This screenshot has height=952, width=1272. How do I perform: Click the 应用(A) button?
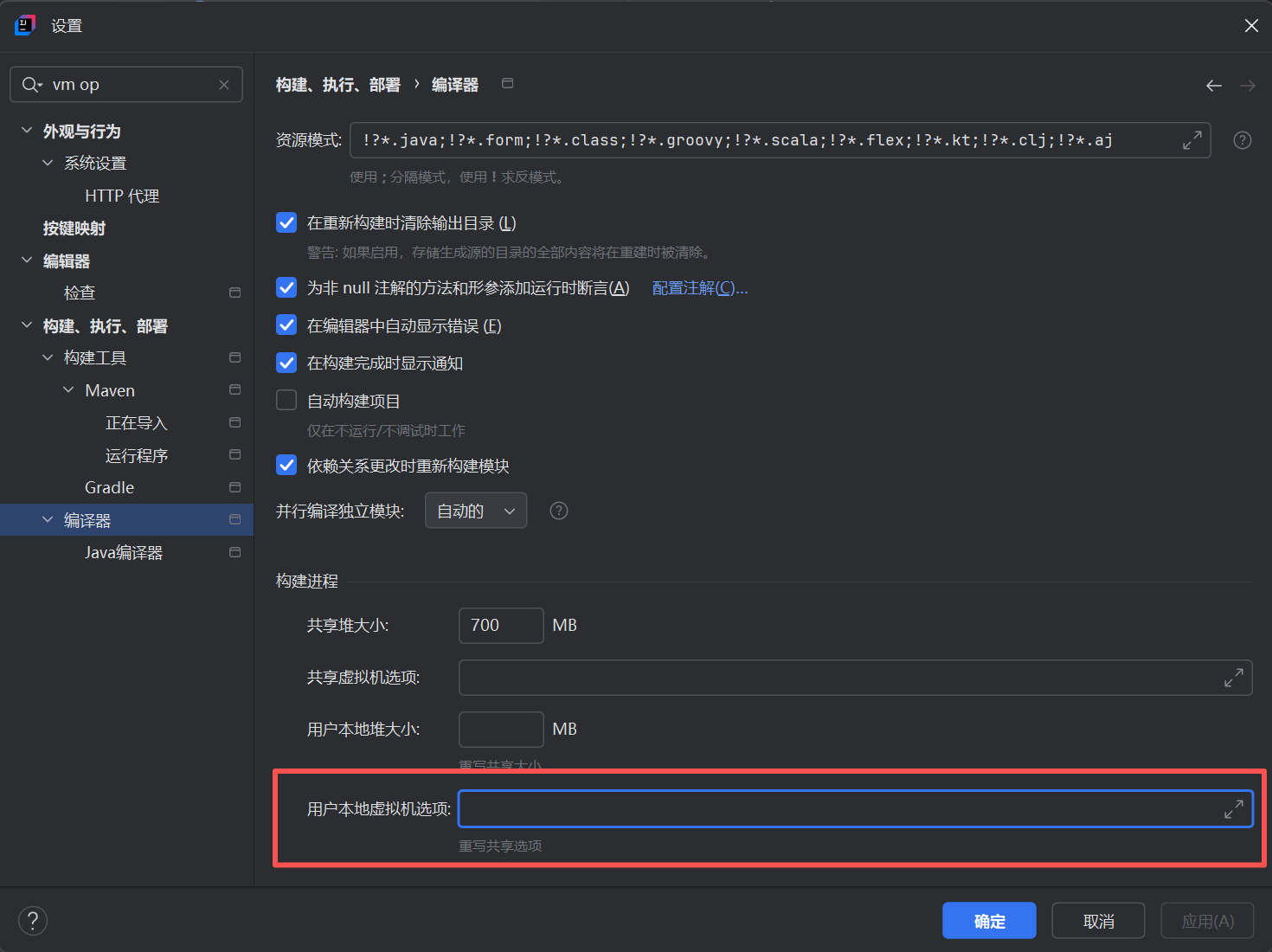click(x=1207, y=920)
